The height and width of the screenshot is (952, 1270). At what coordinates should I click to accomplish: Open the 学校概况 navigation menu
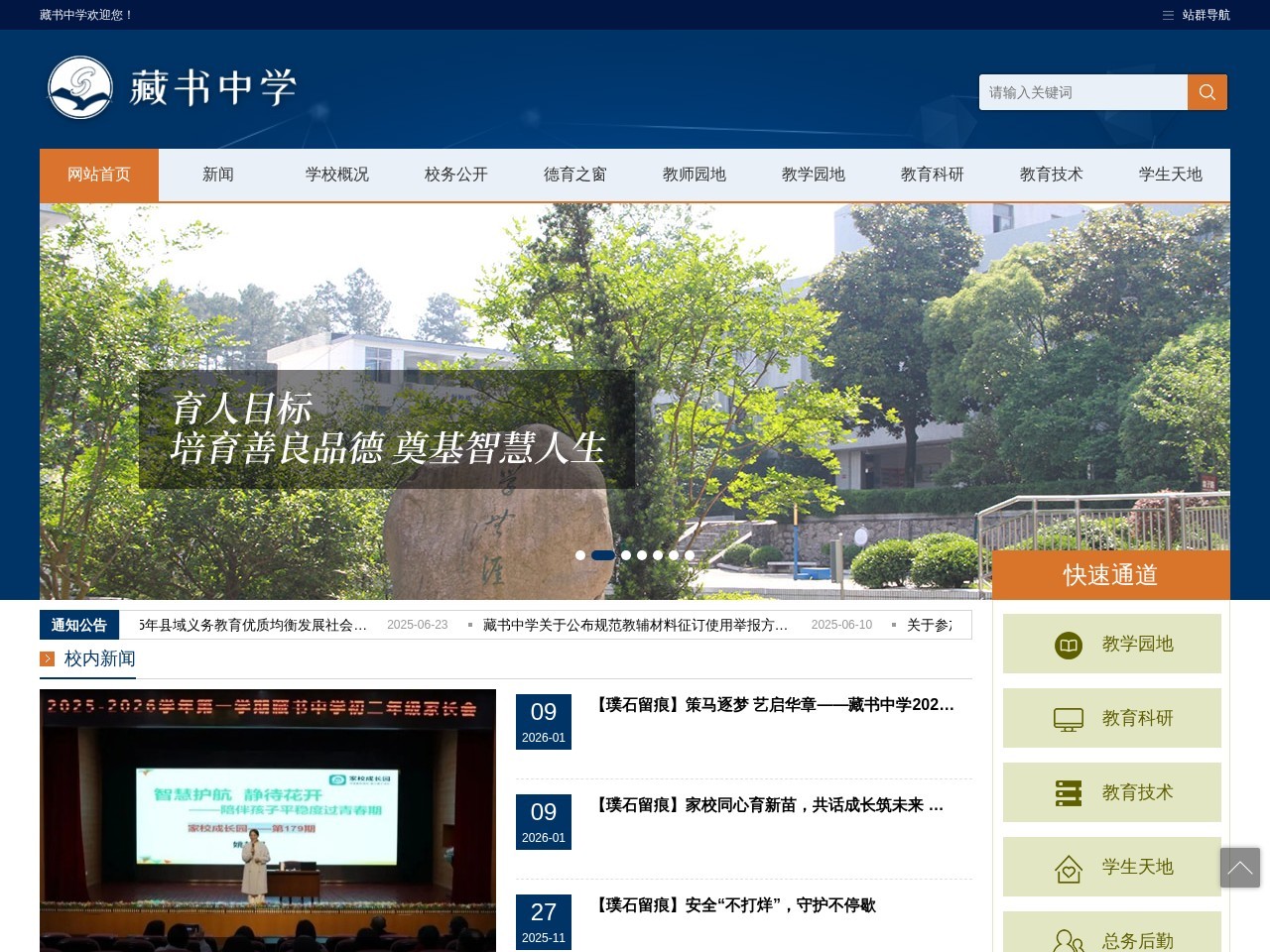pyautogui.click(x=337, y=175)
